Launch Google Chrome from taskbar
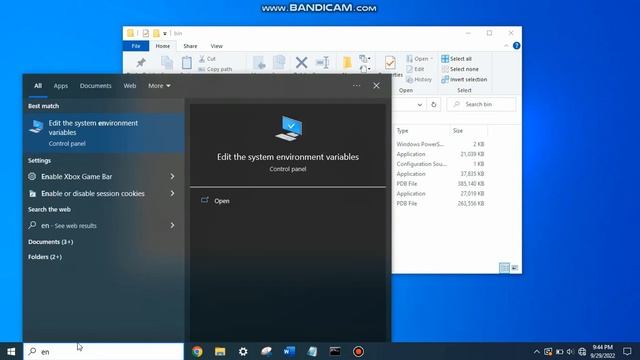The image size is (640, 360). [197, 351]
